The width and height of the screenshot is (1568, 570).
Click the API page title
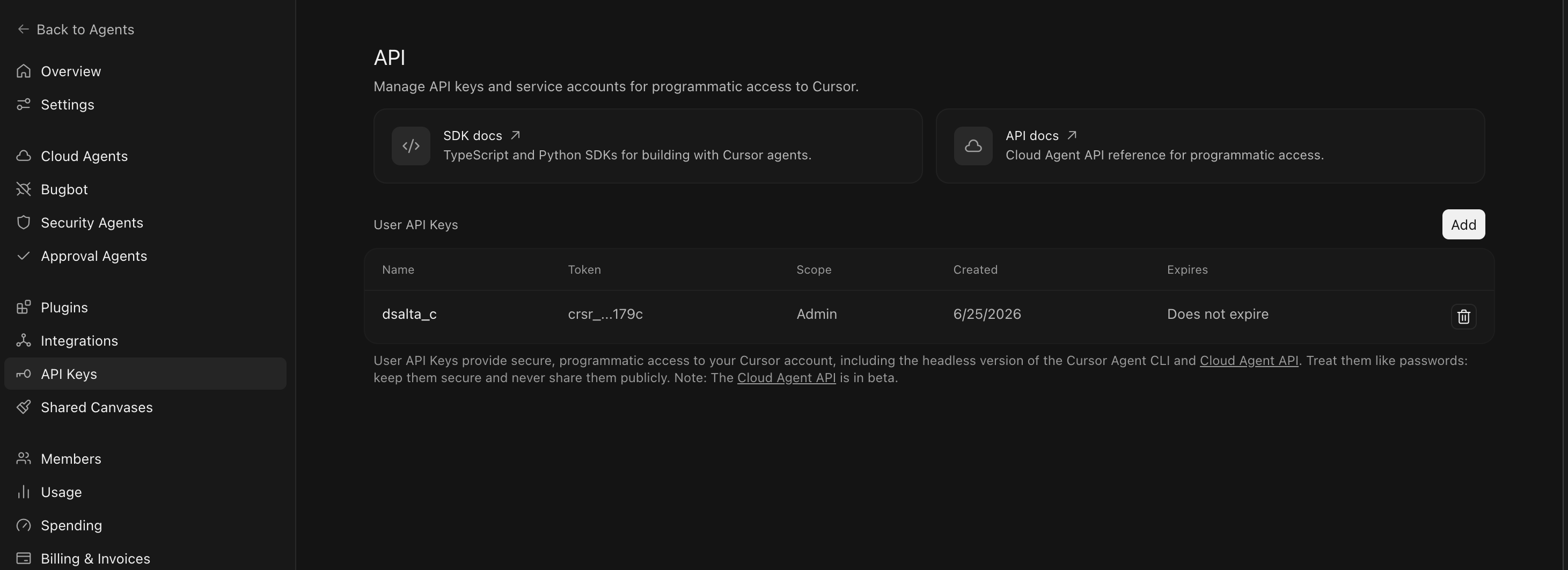coord(389,58)
